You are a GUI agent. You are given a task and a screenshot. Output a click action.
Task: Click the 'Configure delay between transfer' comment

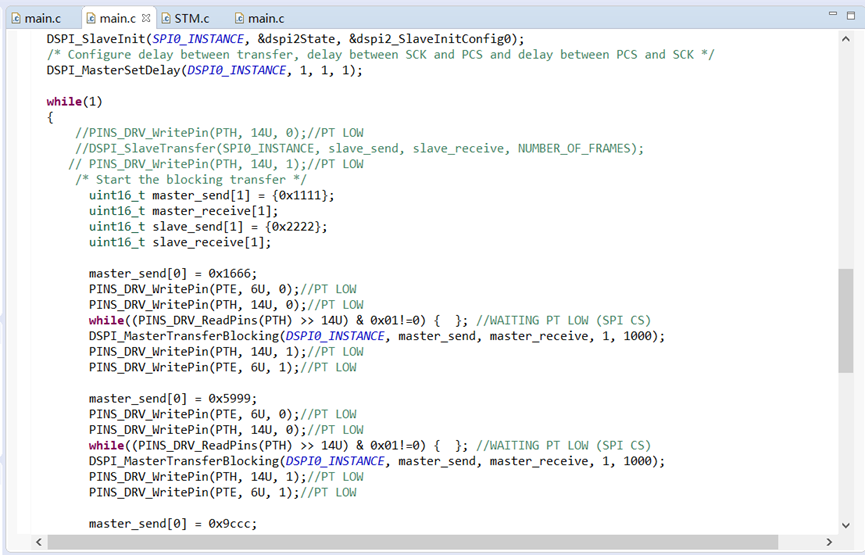click(x=380, y=55)
